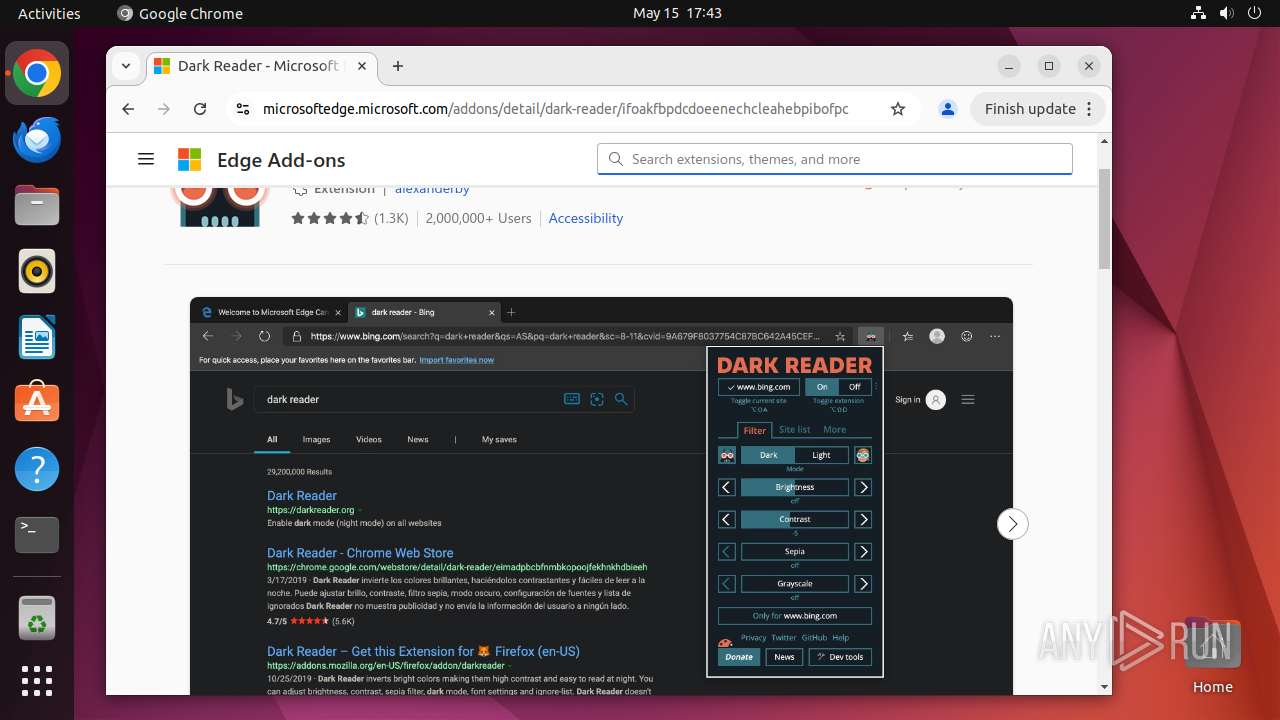Click the search magnifier icon
This screenshot has width=1280, height=720.
[615, 159]
